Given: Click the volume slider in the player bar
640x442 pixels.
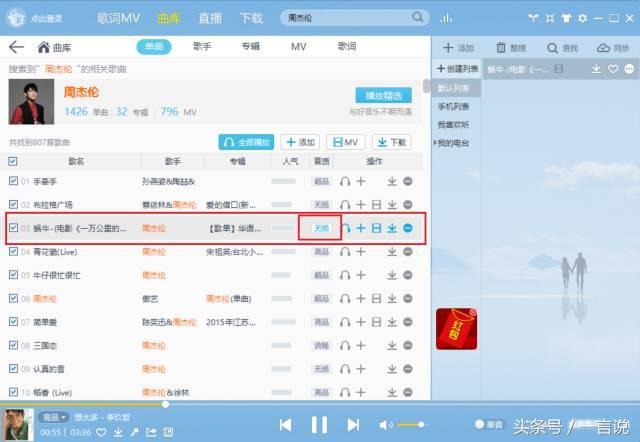Looking at the screenshot, I should point(411,424).
